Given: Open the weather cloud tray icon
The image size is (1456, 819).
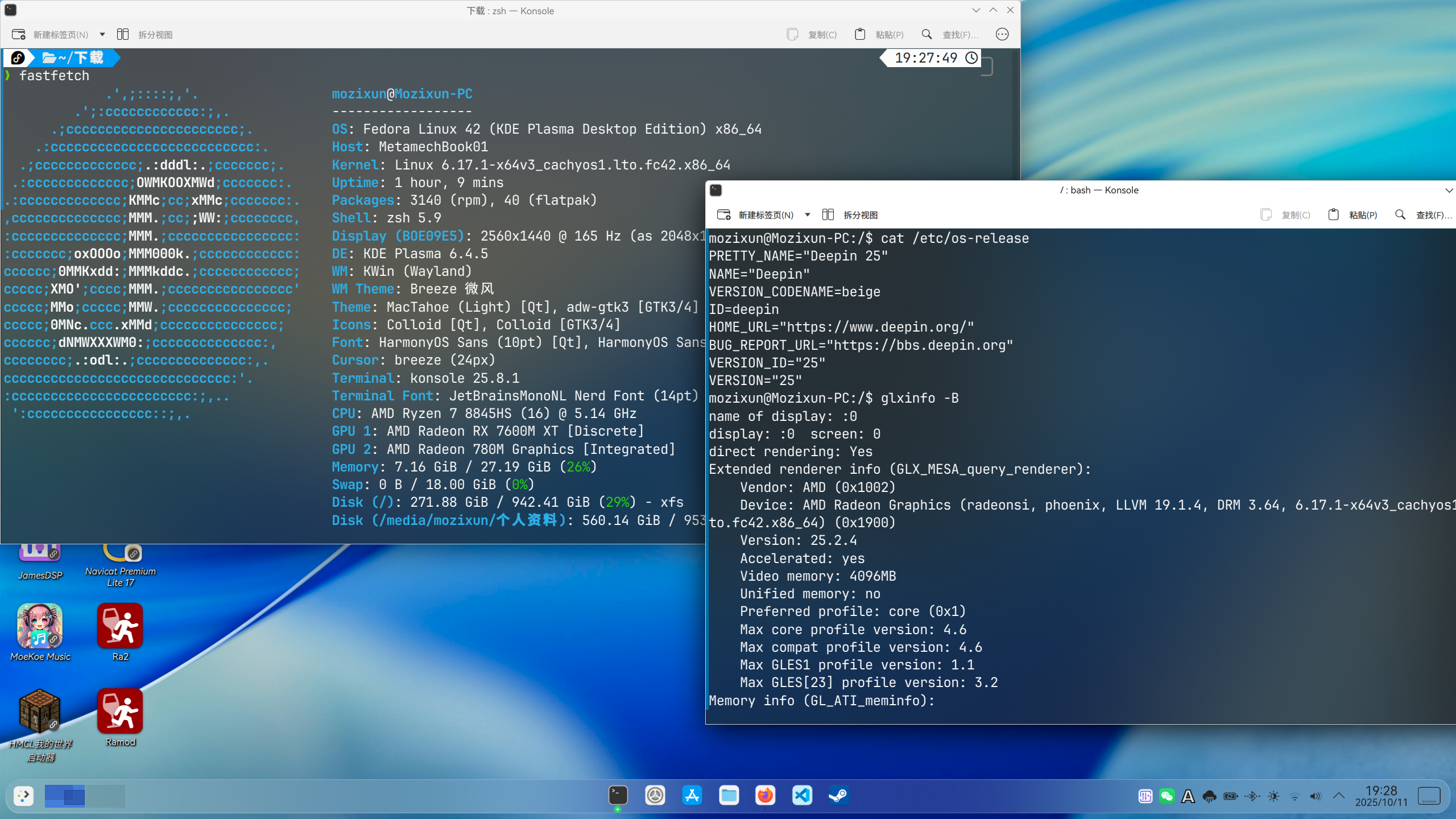Looking at the screenshot, I should 1210,796.
